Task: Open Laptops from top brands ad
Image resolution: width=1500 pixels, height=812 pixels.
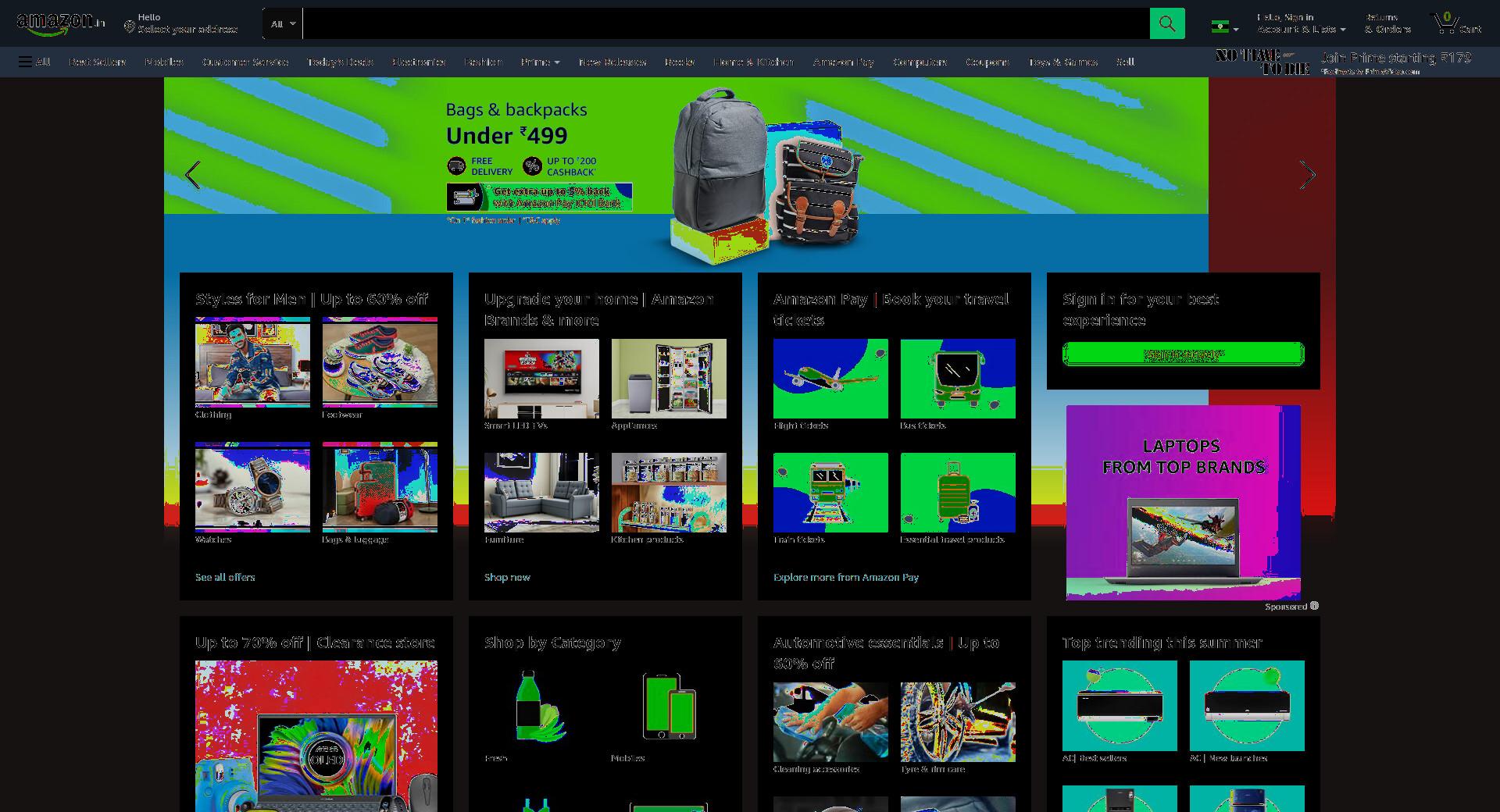Action: (x=1183, y=502)
